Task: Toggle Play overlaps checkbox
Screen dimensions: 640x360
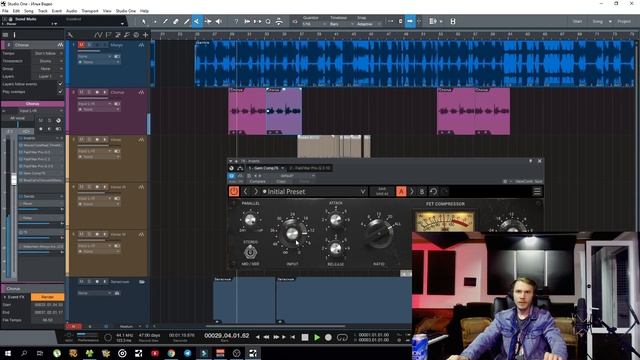Action: click(60, 92)
